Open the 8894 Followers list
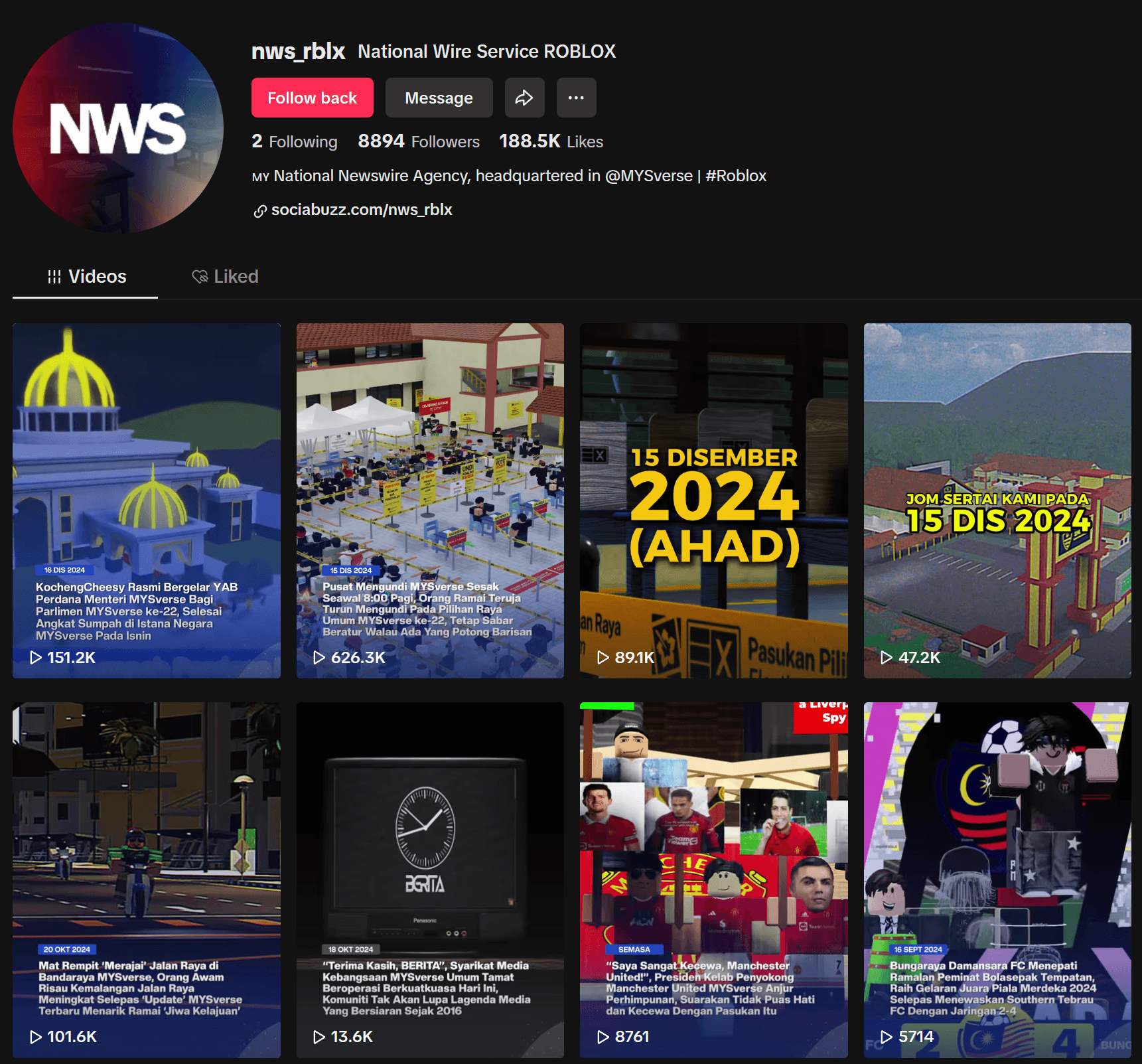The image size is (1142, 1064). click(419, 141)
